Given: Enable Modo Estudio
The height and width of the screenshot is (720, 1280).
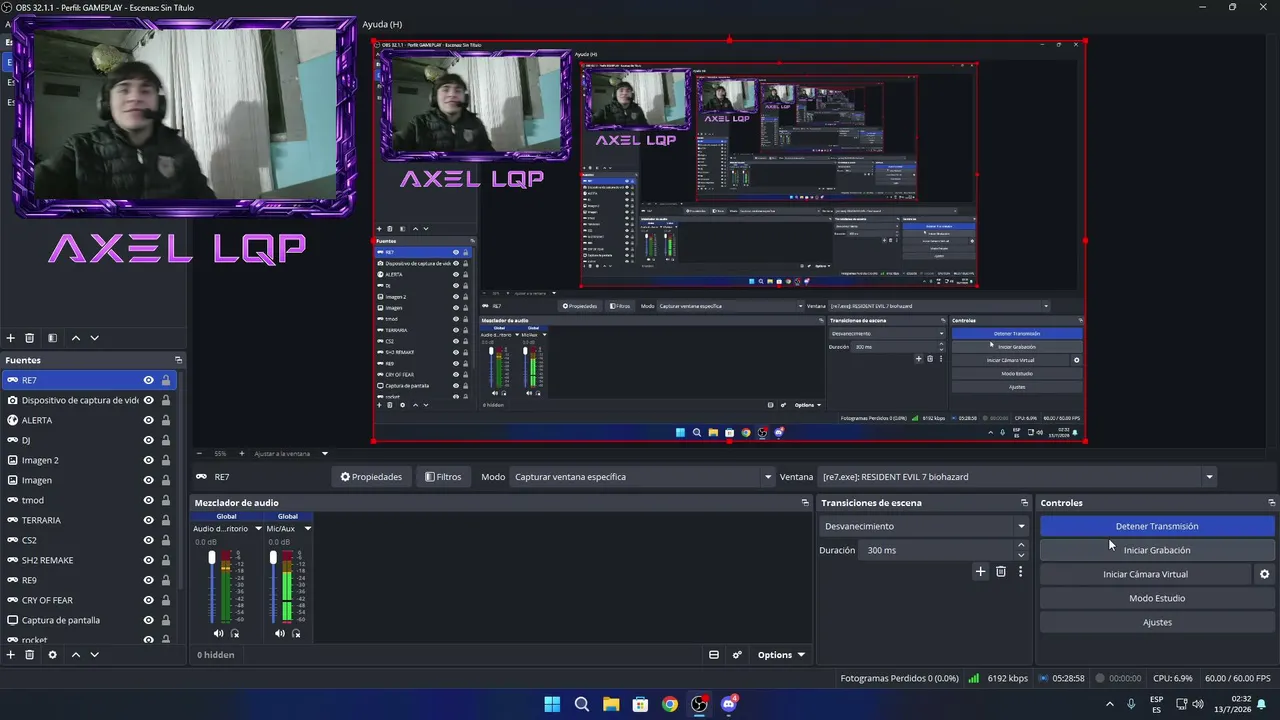Looking at the screenshot, I should tap(1157, 598).
